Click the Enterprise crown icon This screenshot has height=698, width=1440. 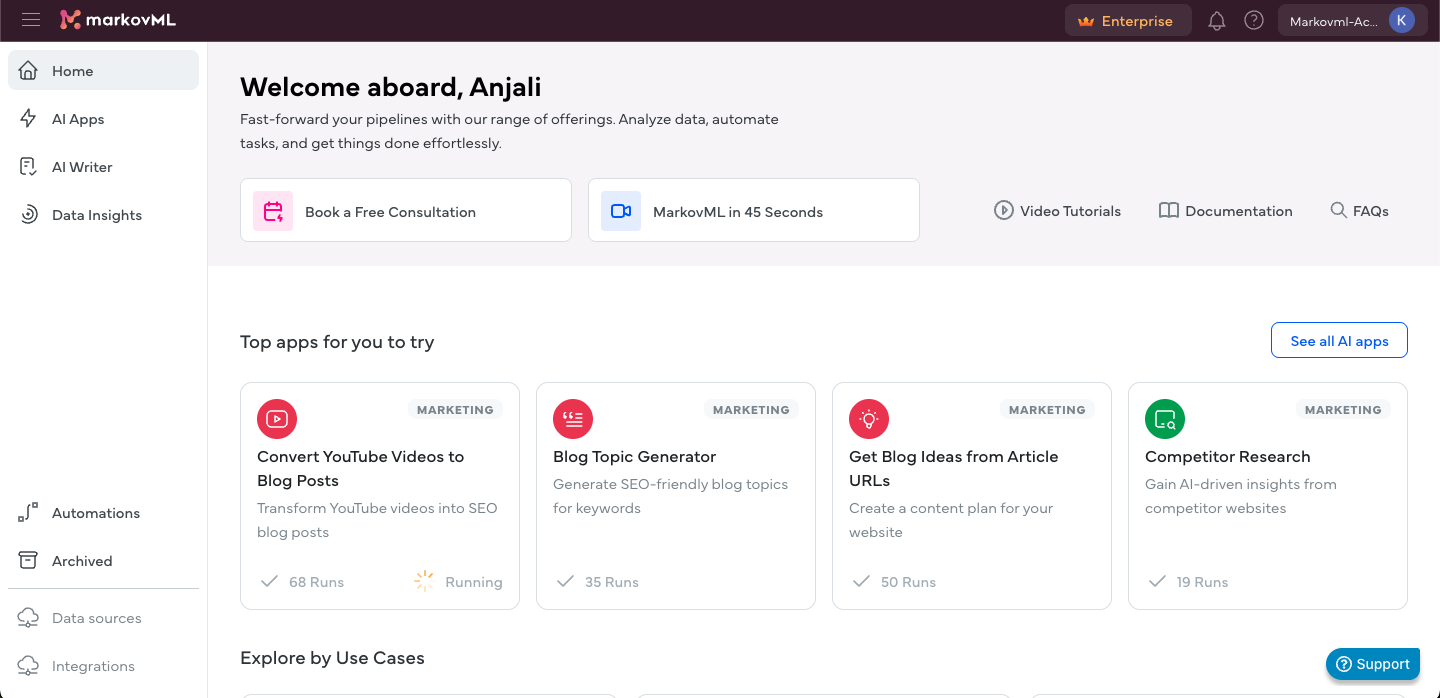(1086, 21)
